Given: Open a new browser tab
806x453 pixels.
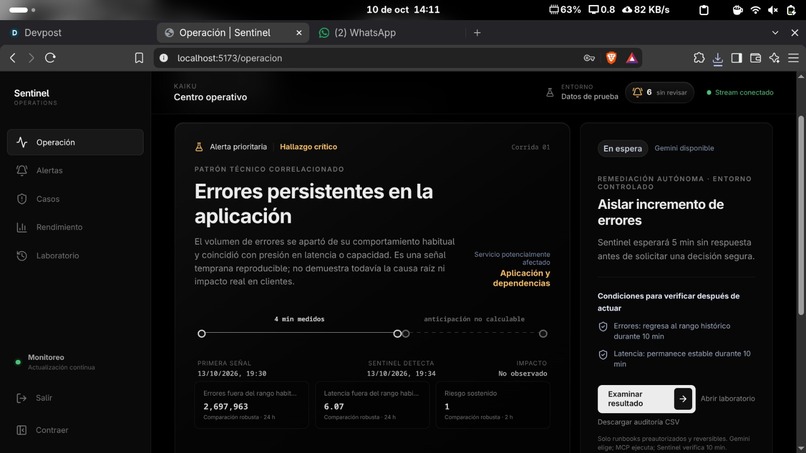Looking at the screenshot, I should click(477, 33).
